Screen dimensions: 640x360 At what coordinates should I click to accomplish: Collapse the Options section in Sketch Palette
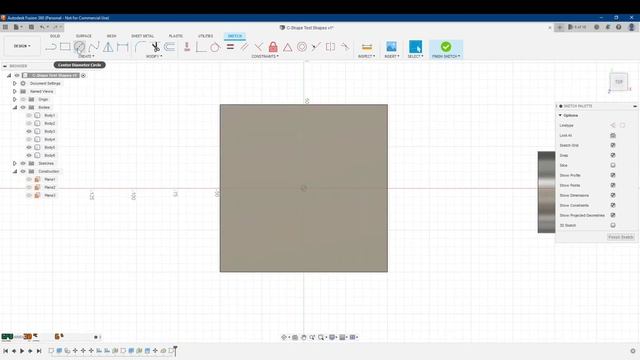(561, 116)
